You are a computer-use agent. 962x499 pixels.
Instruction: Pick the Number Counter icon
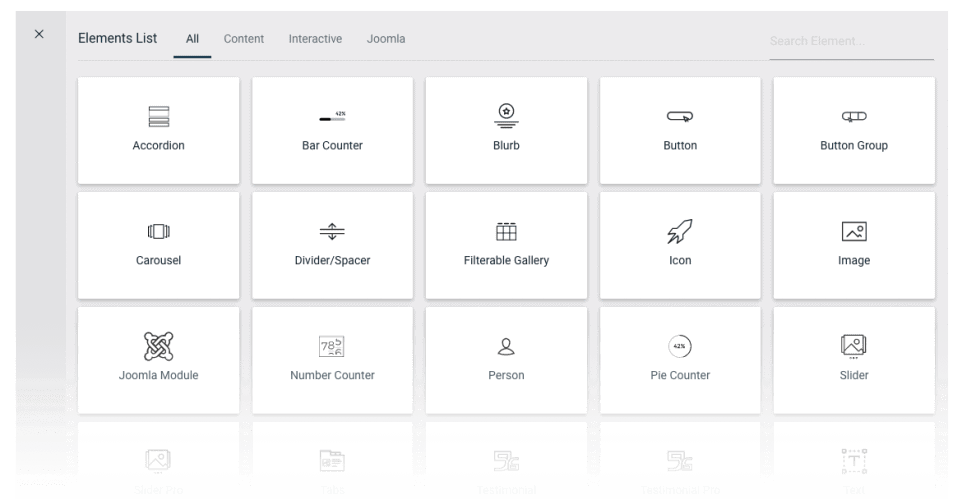click(x=332, y=346)
